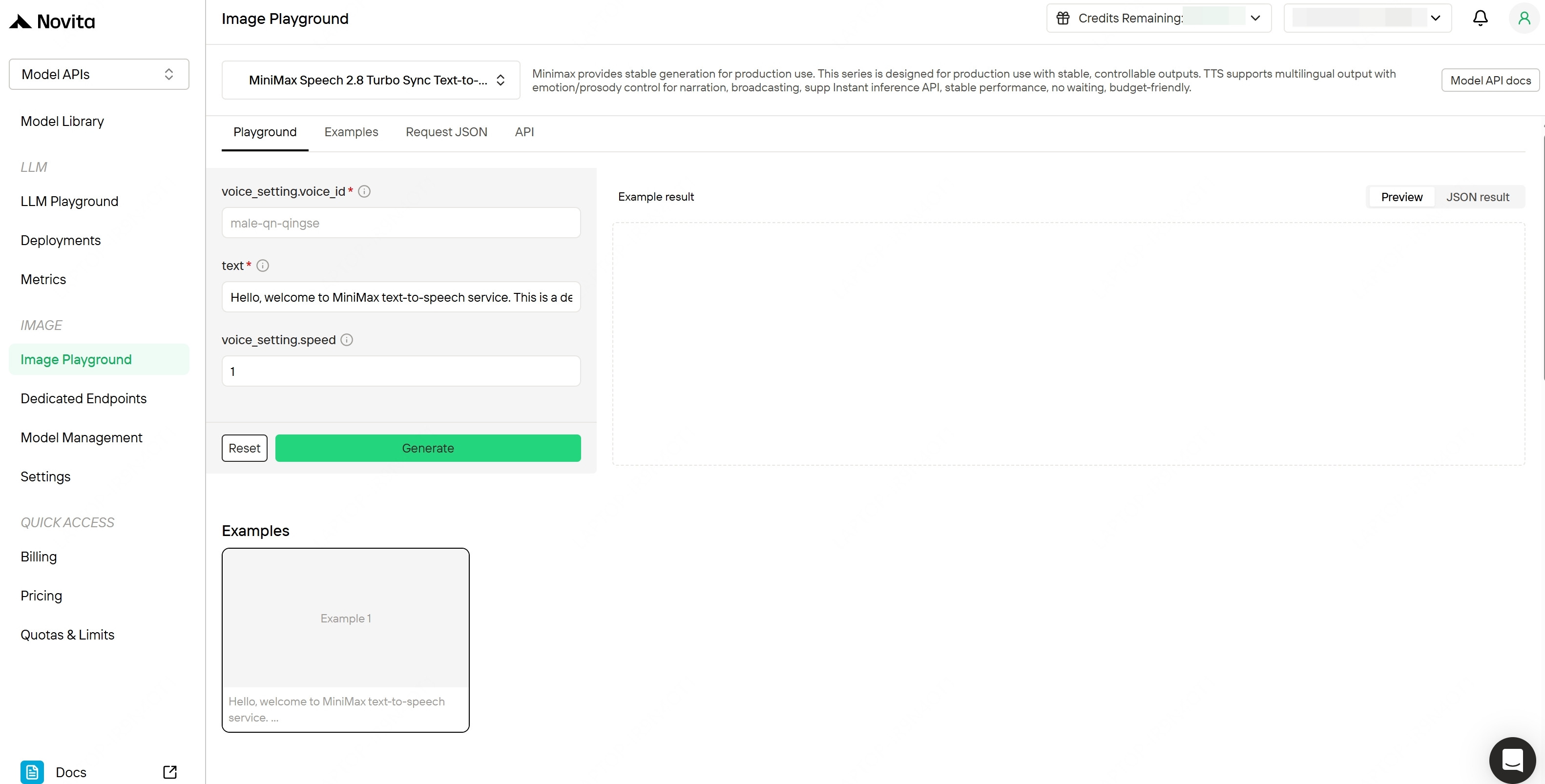Select Image Playground in sidebar
This screenshot has width=1545, height=784.
tap(99, 360)
